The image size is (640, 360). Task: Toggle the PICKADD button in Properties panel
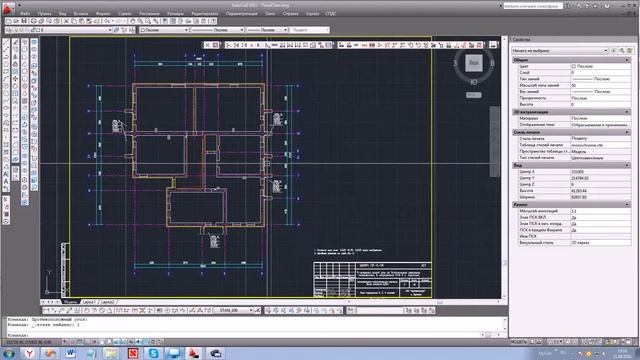pyautogui.click(x=613, y=51)
